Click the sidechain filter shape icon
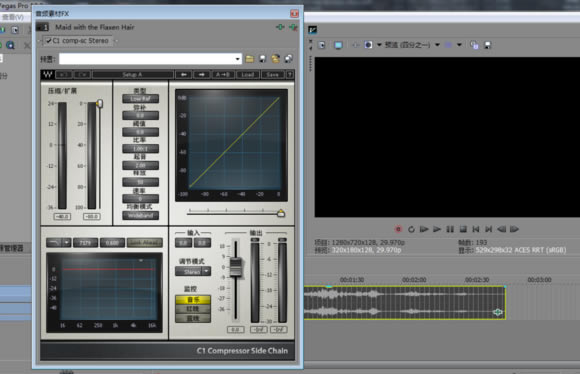This screenshot has width=580, height=374. coord(54,243)
